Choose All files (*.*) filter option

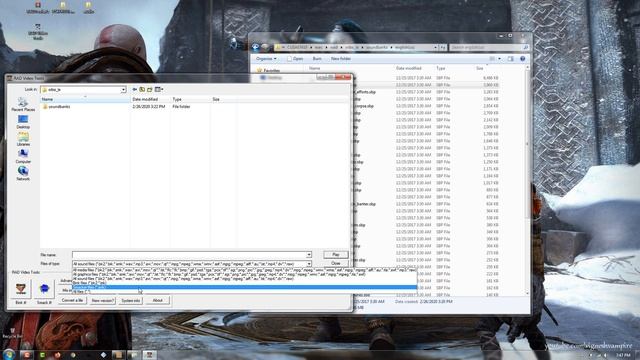244,291
